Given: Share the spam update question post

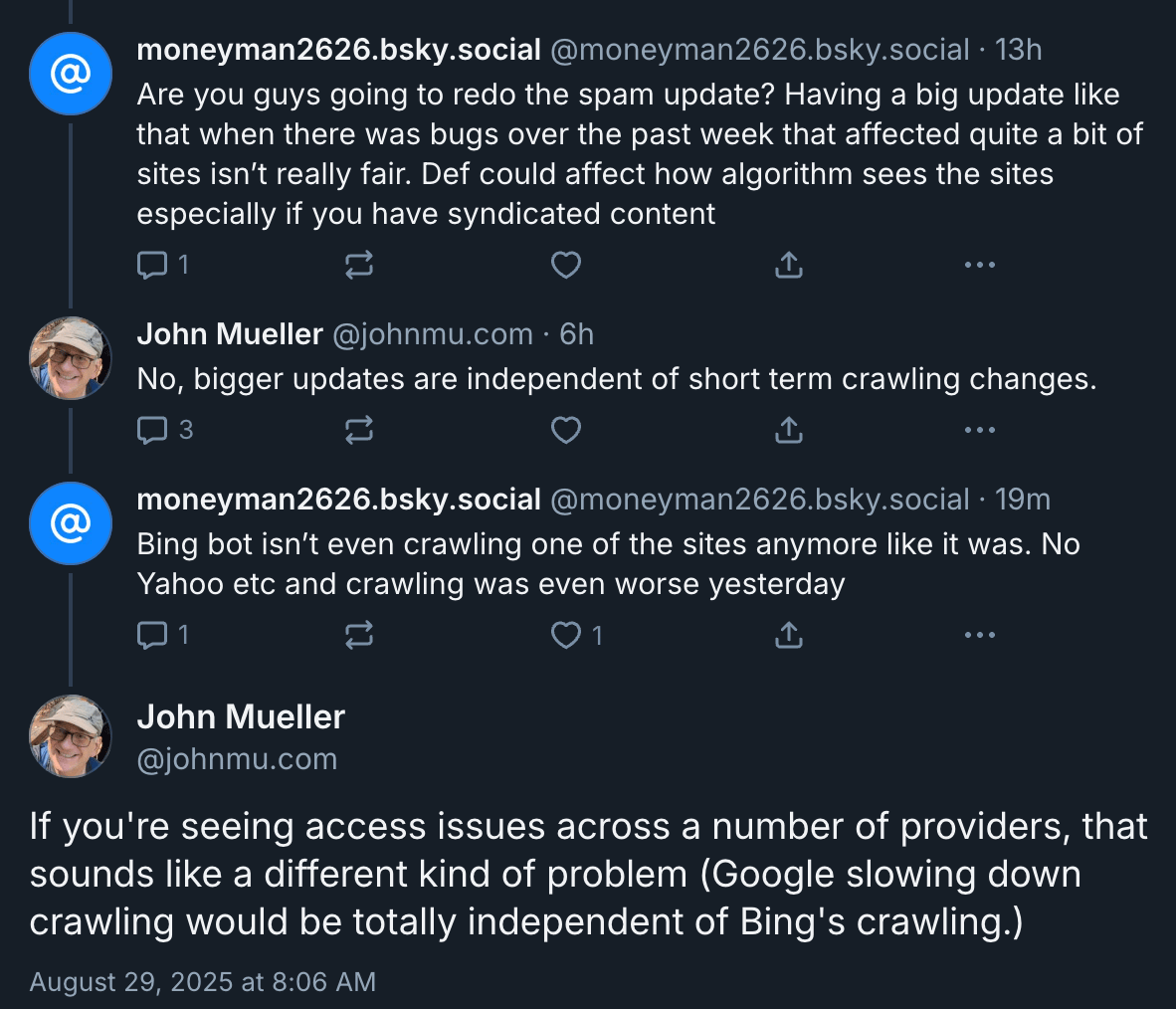Looking at the screenshot, I should [x=788, y=265].
